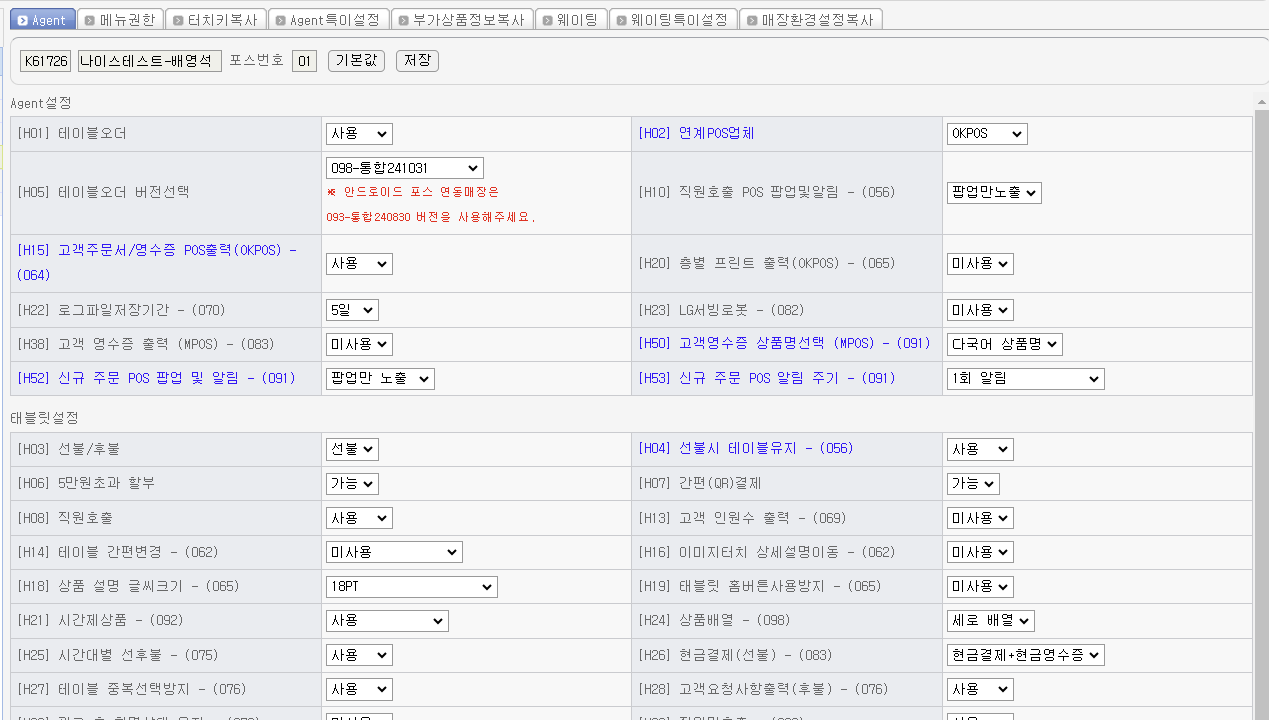Image resolution: width=1269 pixels, height=720 pixels.
Task: Open the 테이블오더 버전선택 dropdown
Action: point(404,168)
